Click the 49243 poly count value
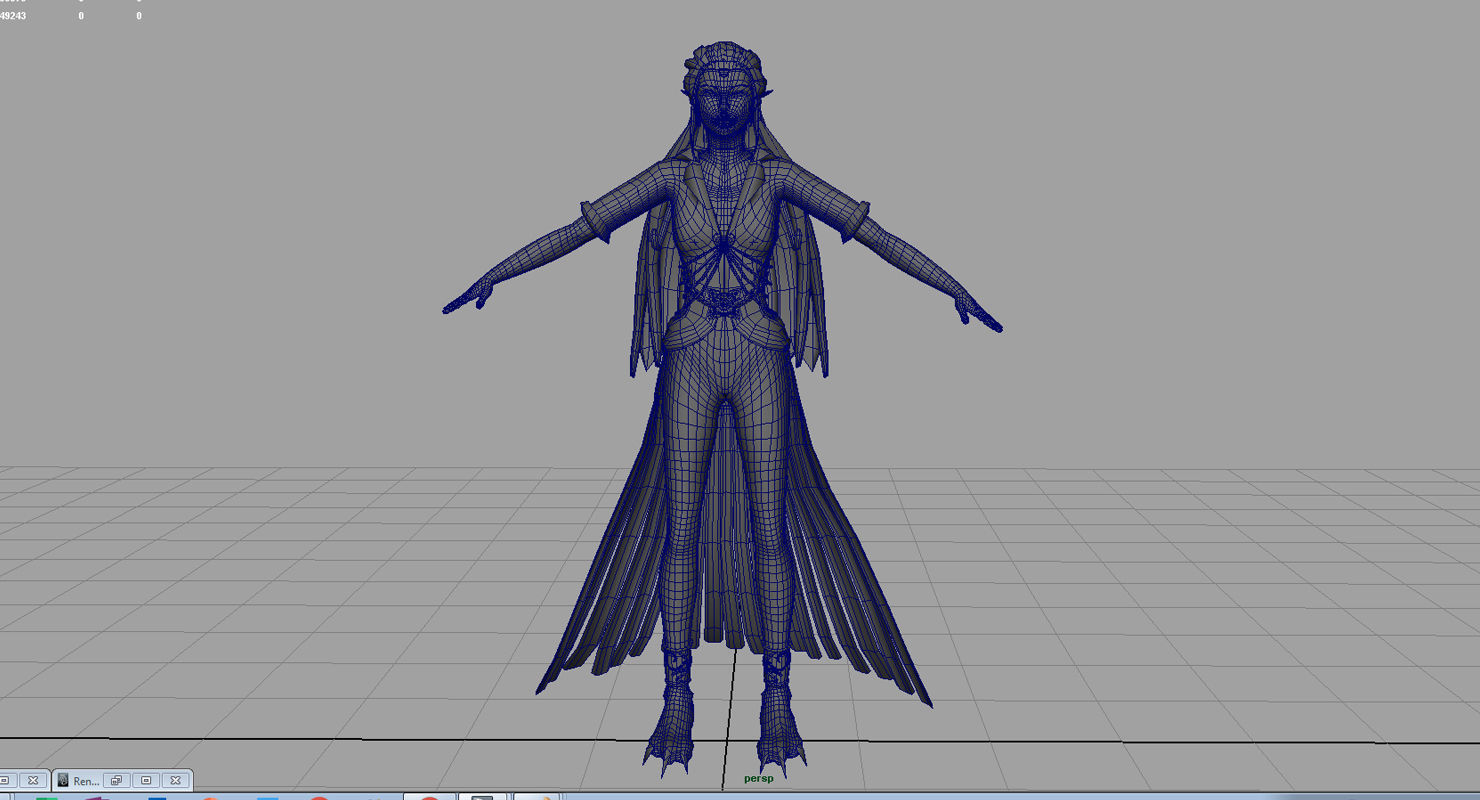The image size is (1480, 800). [13, 16]
